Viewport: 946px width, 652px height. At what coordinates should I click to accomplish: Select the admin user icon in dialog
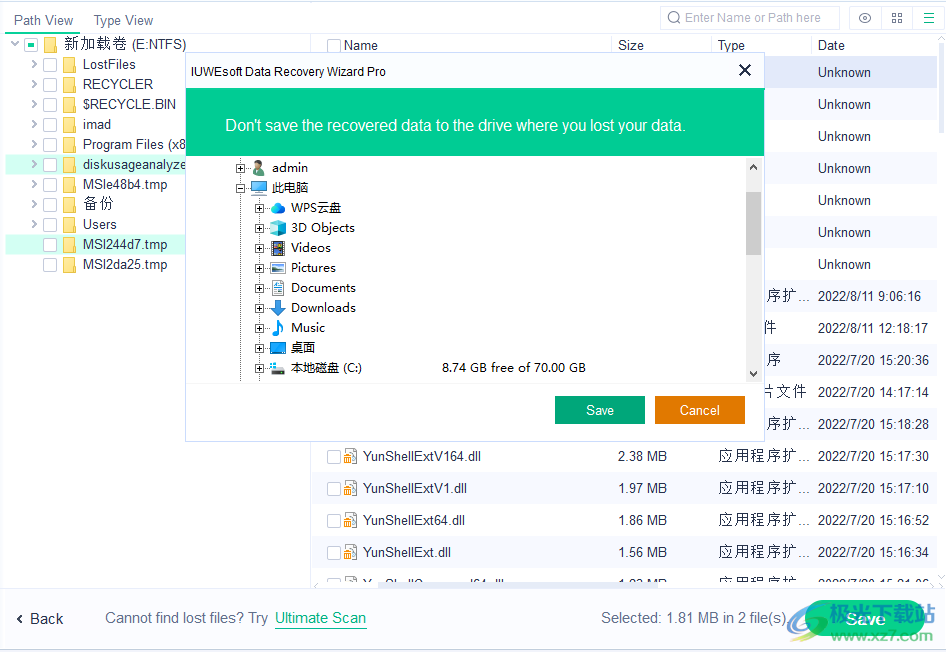coord(259,168)
